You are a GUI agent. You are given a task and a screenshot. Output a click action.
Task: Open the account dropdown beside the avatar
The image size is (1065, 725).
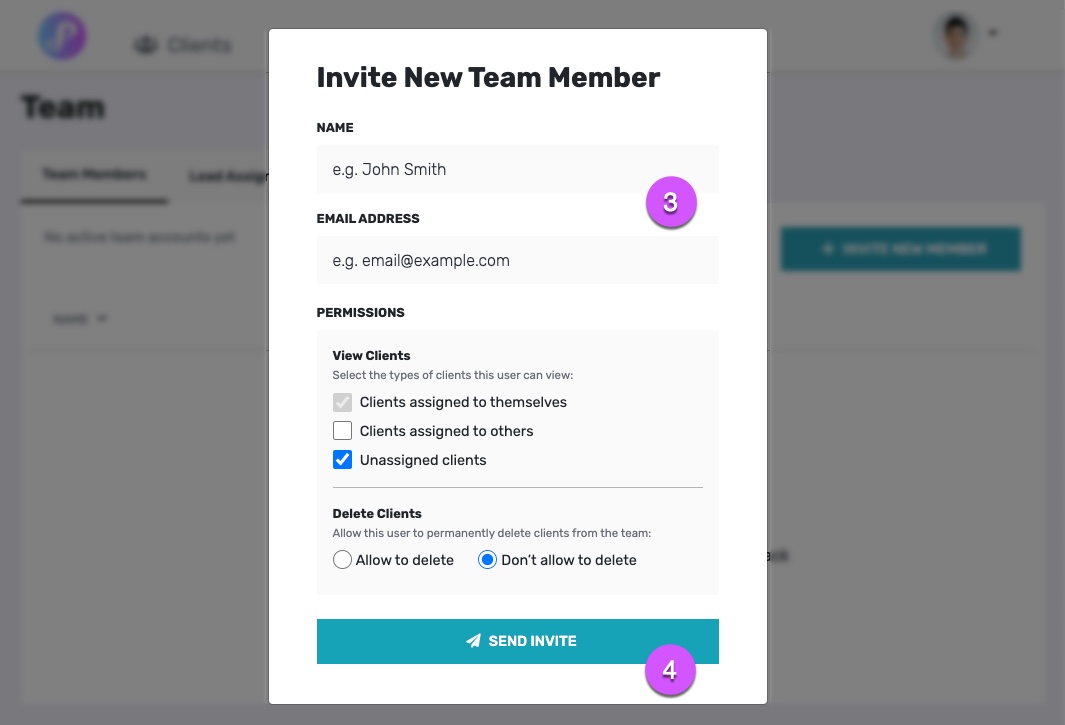[993, 33]
